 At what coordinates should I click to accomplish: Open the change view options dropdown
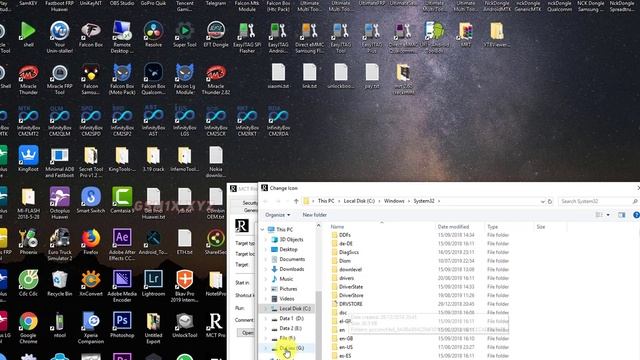pos(608,215)
